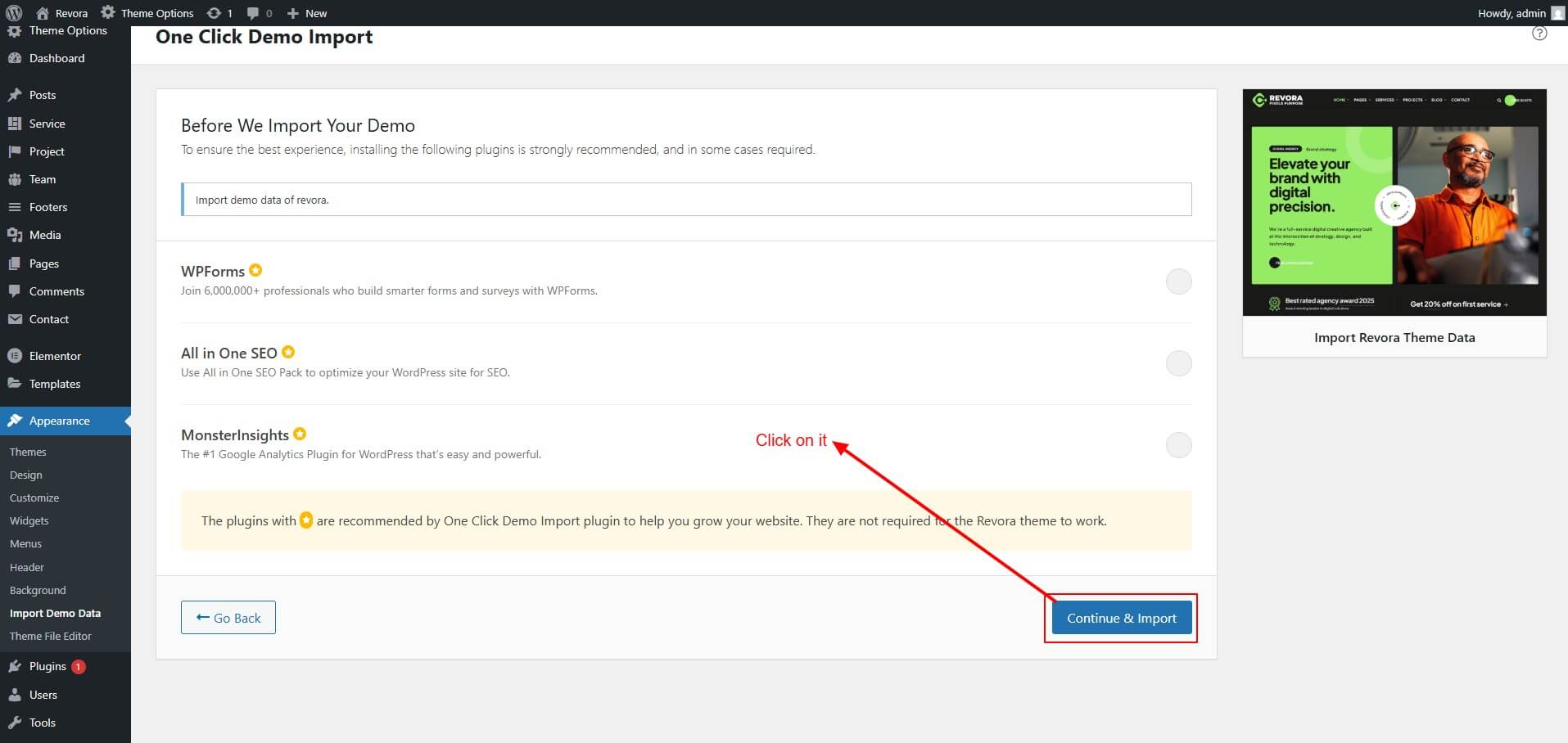
Task: Open the updates icon showing 1
Action: 214,13
